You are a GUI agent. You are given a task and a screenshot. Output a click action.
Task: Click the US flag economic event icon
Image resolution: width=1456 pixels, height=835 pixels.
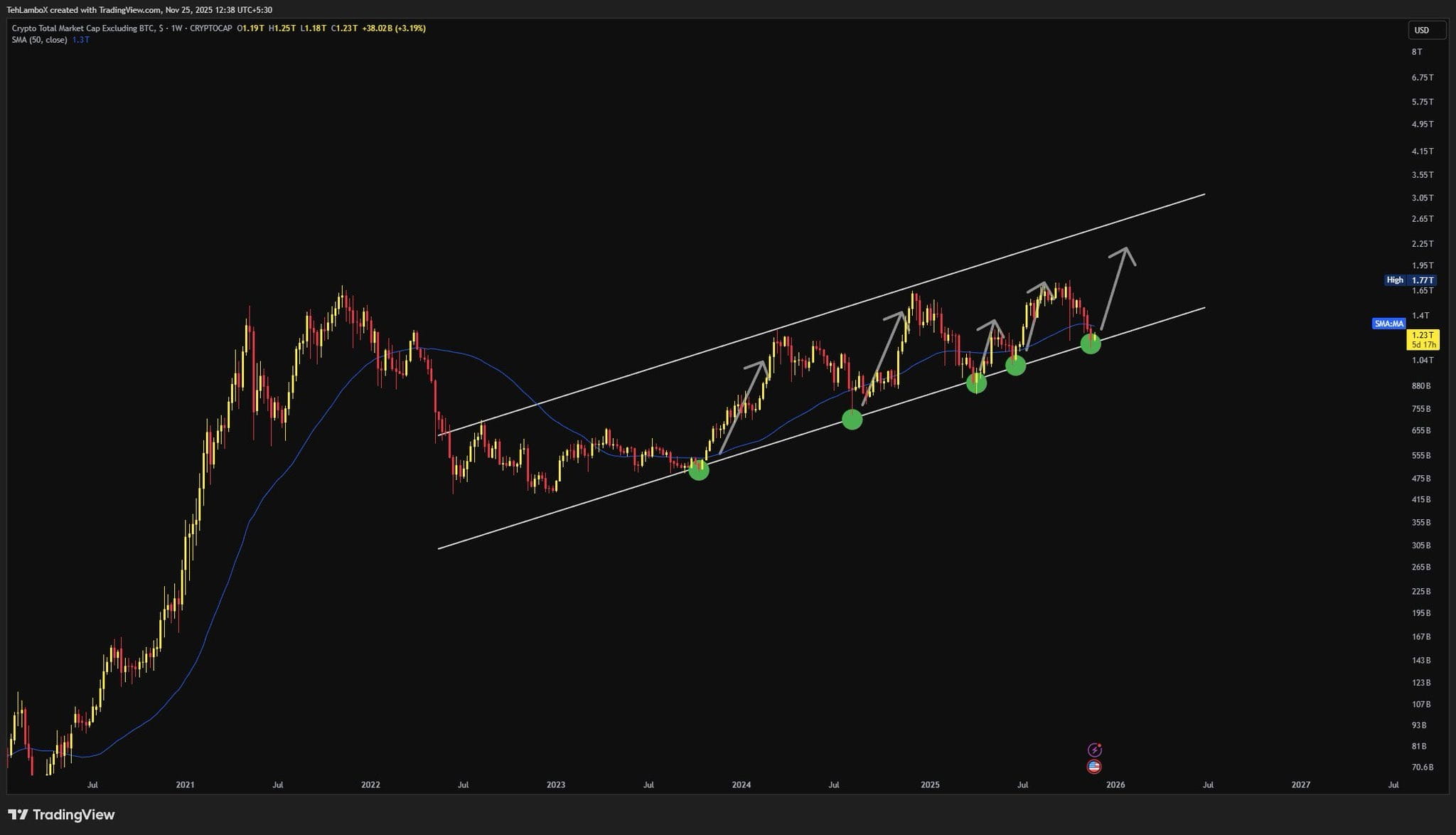(1094, 767)
